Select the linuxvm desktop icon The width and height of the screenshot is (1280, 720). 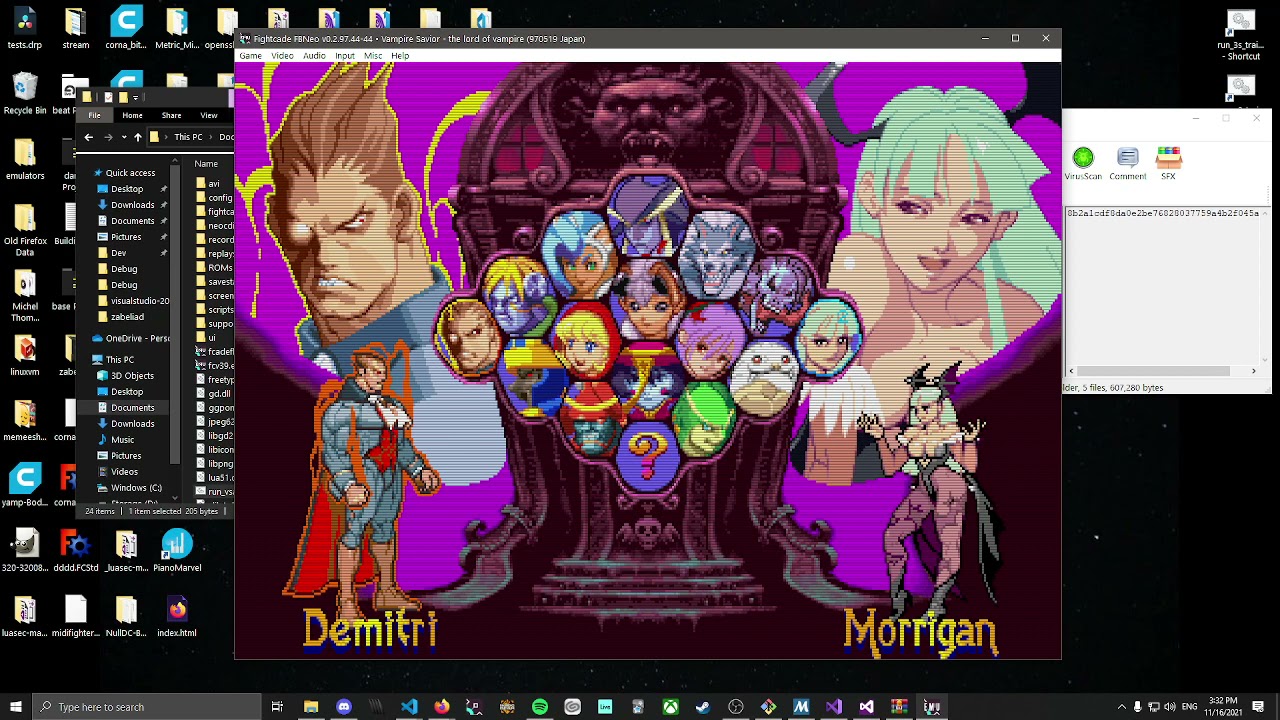(x=25, y=355)
